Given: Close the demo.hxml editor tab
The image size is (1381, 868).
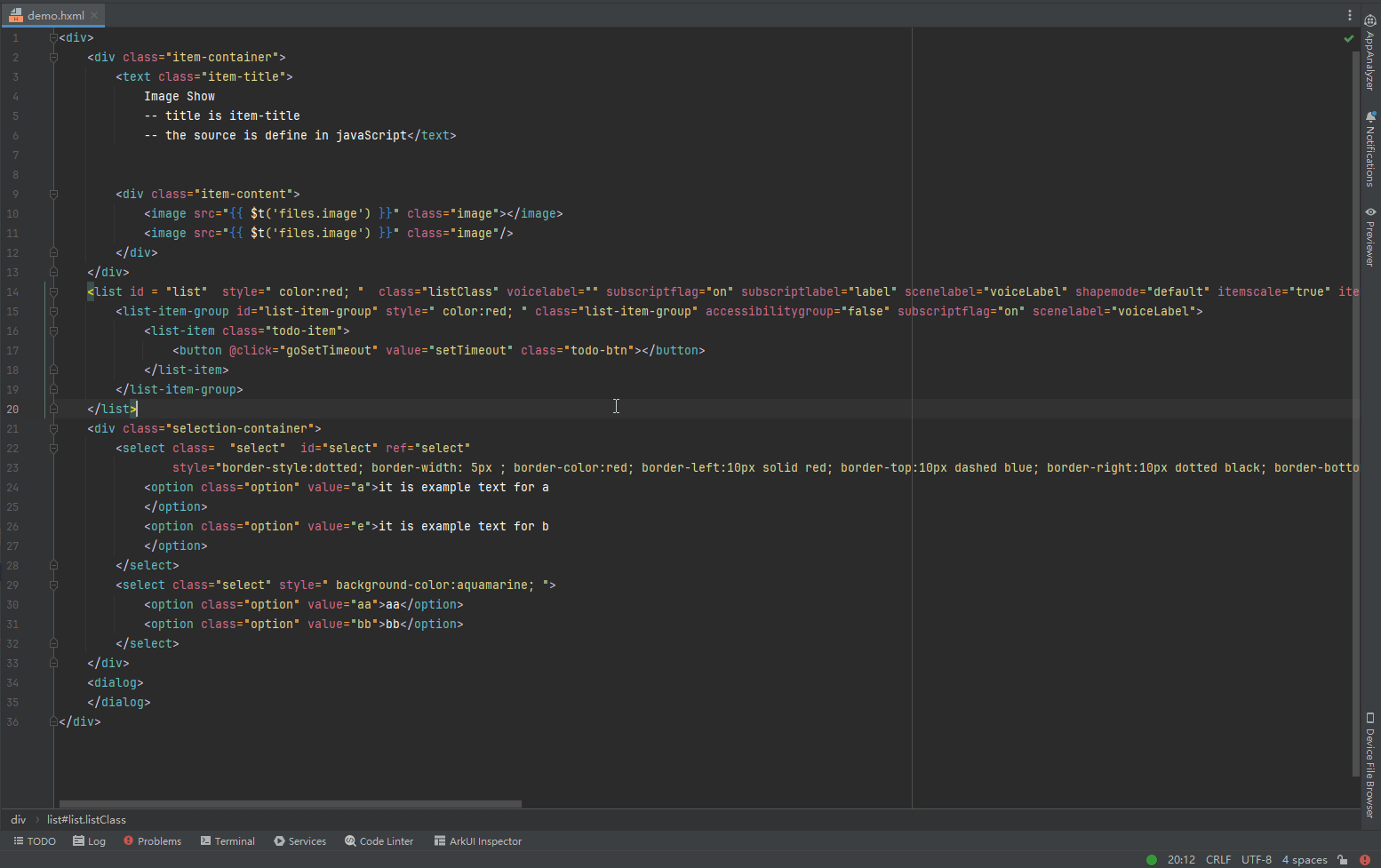Looking at the screenshot, I should tap(94, 15).
